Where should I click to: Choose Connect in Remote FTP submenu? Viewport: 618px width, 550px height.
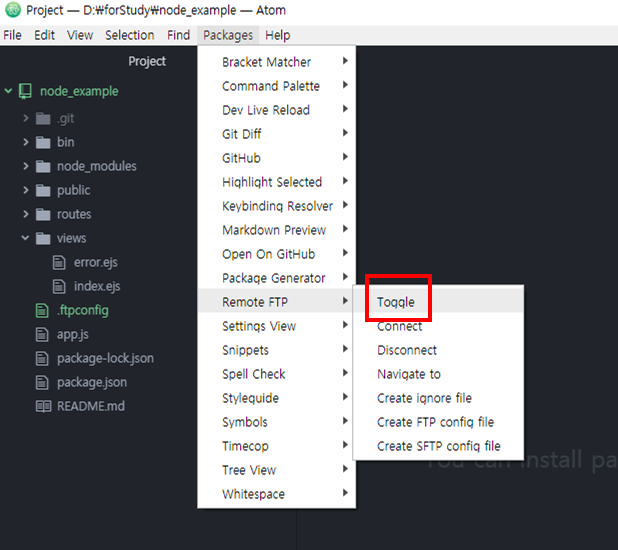(438, 326)
